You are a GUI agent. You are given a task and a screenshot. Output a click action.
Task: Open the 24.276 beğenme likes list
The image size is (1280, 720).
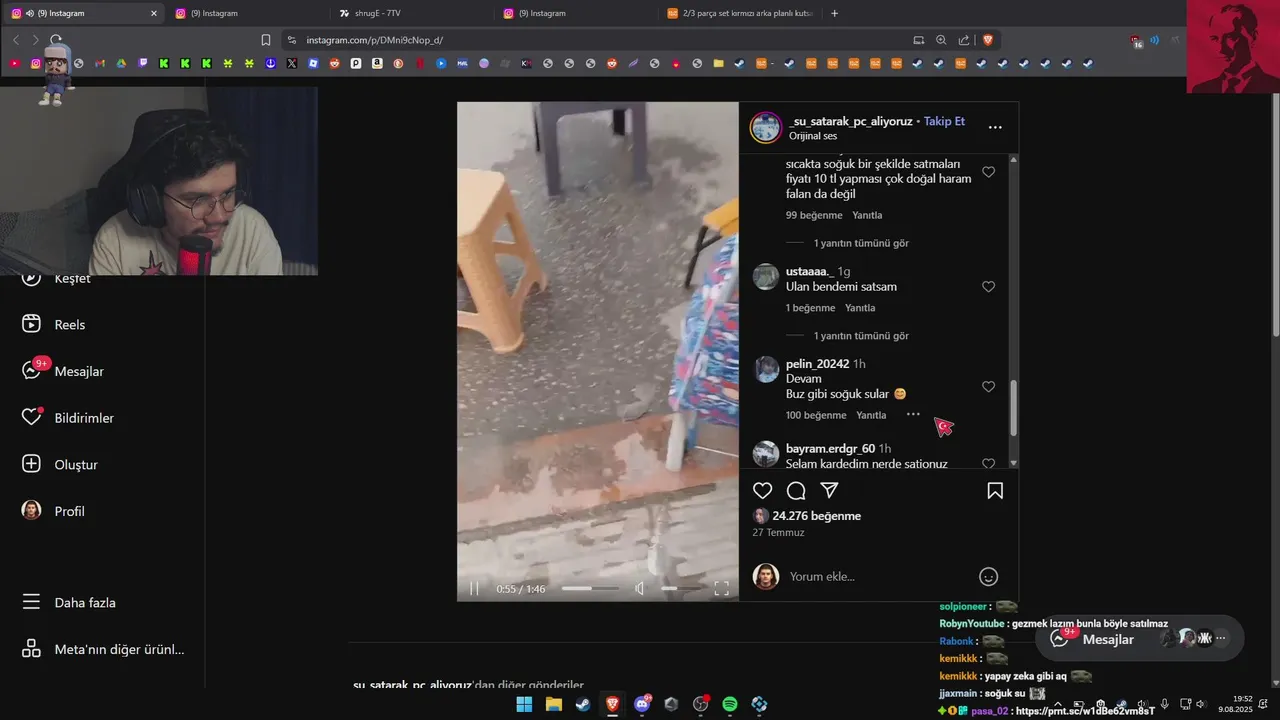(816, 516)
